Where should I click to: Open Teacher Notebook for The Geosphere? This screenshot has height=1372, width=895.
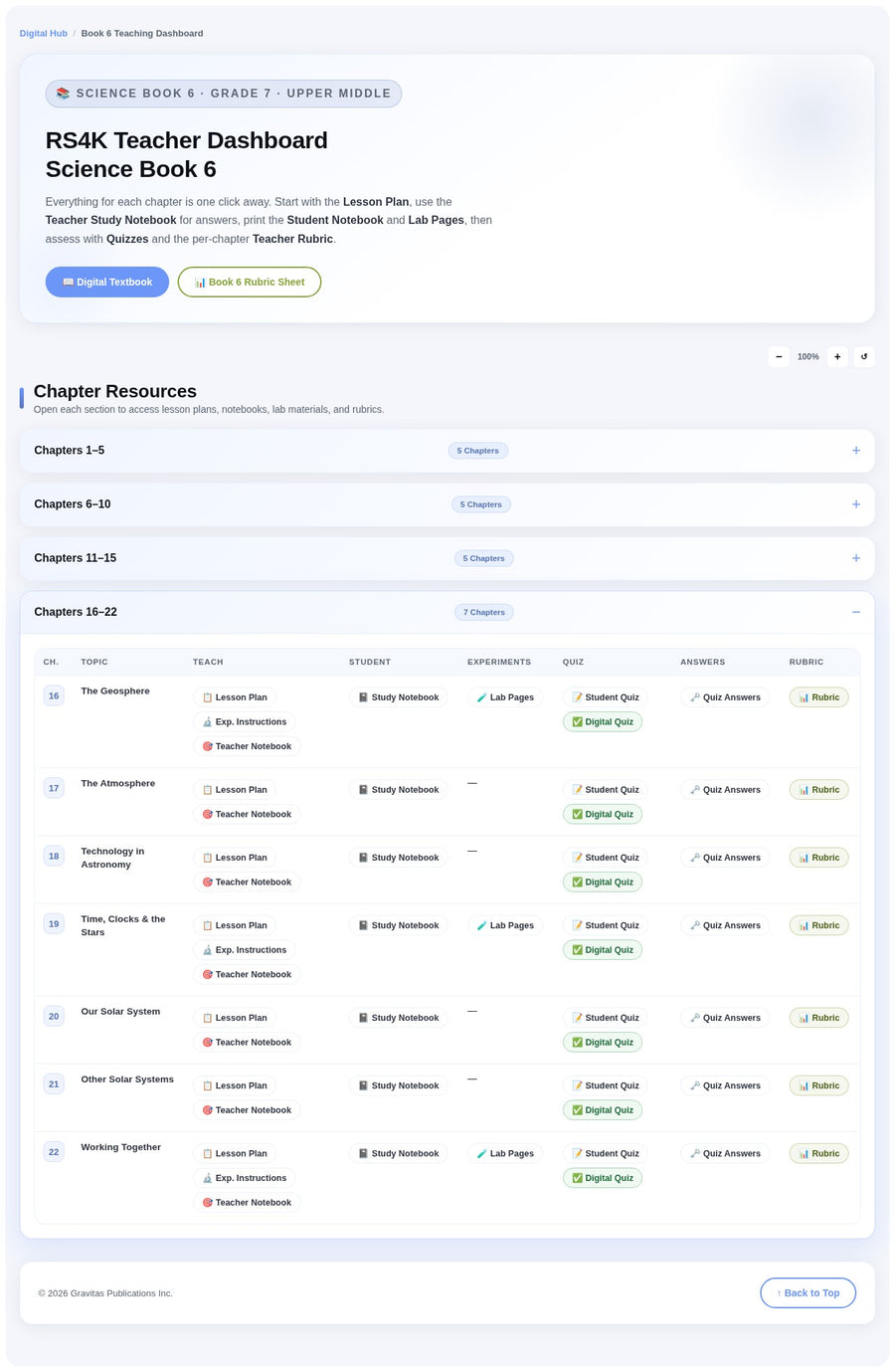247,746
